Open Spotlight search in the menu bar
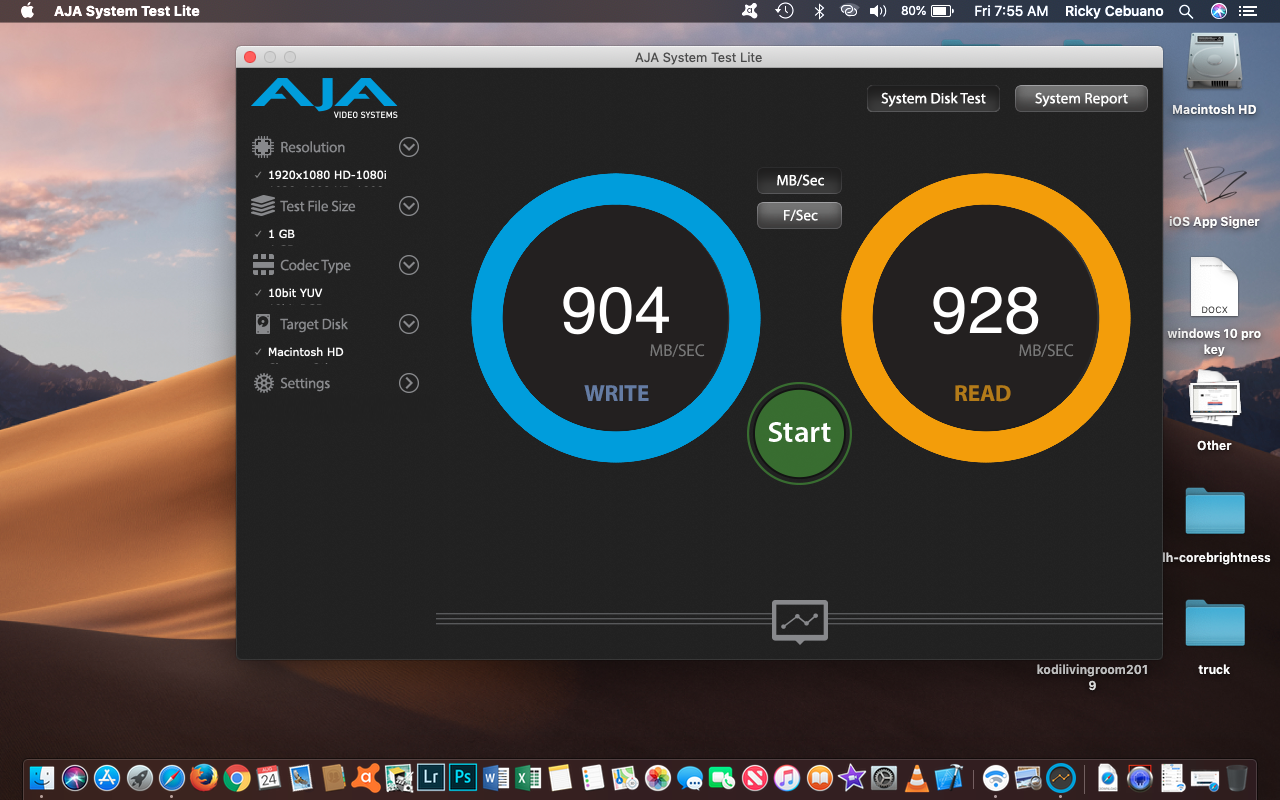 [x=1186, y=11]
